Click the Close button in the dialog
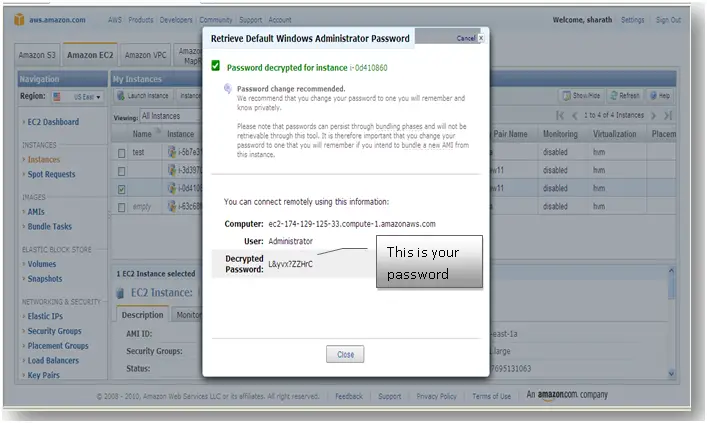 click(x=345, y=354)
